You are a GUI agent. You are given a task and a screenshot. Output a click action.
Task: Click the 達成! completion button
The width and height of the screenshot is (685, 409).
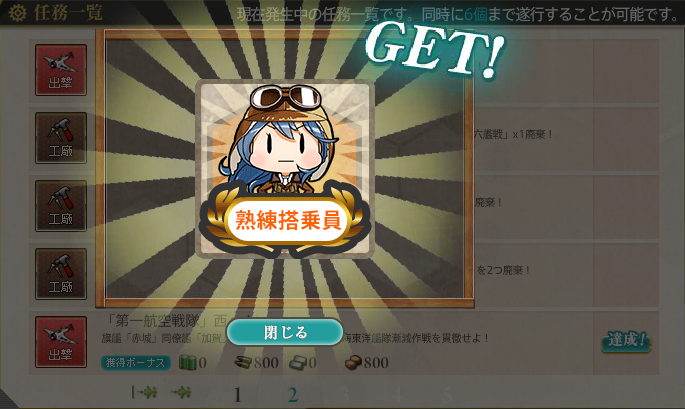(x=626, y=340)
